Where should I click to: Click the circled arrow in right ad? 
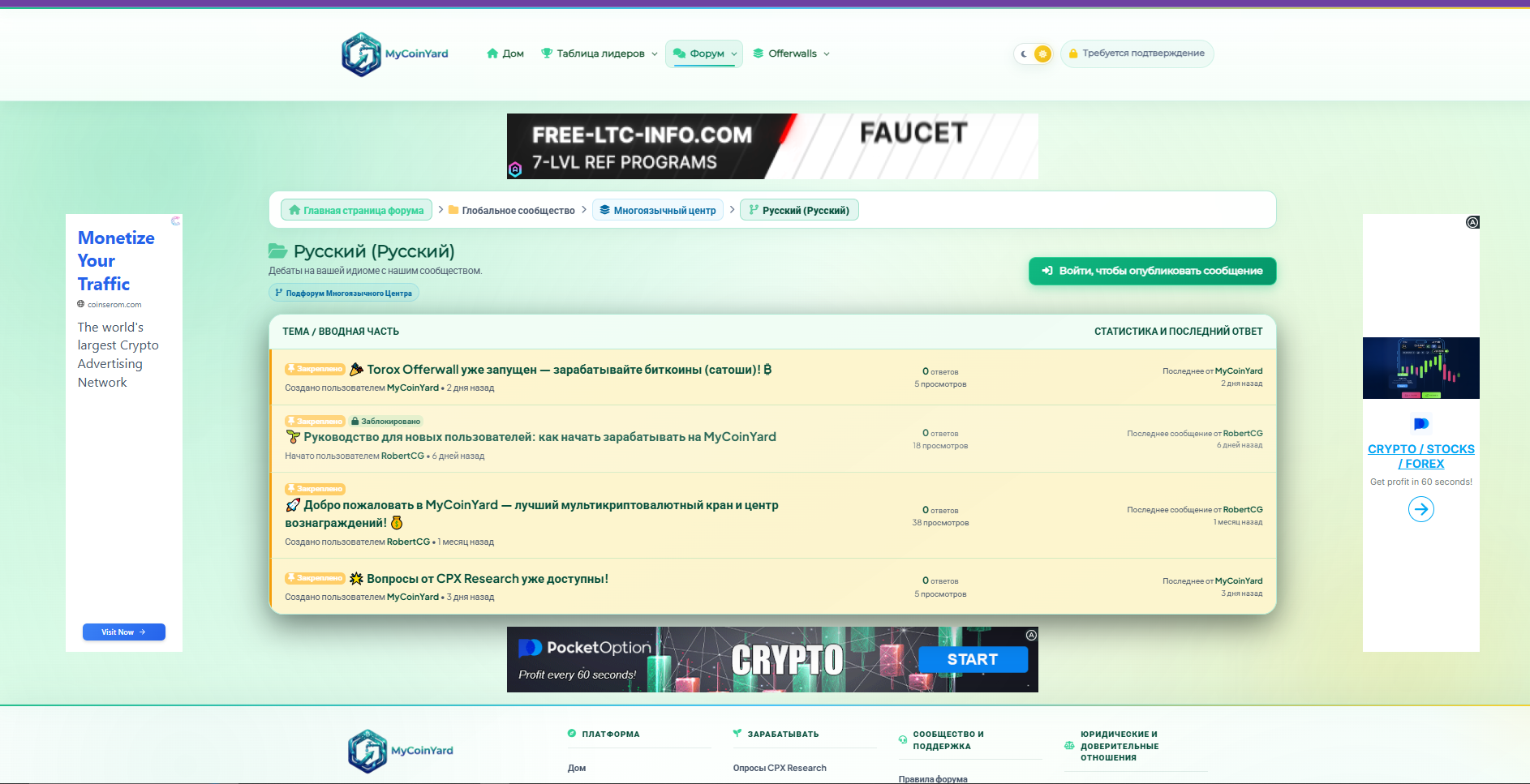[1421, 509]
